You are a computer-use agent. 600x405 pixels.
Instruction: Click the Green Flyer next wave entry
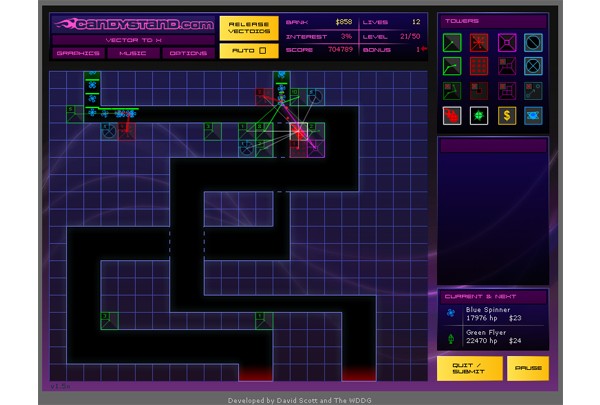click(x=493, y=337)
